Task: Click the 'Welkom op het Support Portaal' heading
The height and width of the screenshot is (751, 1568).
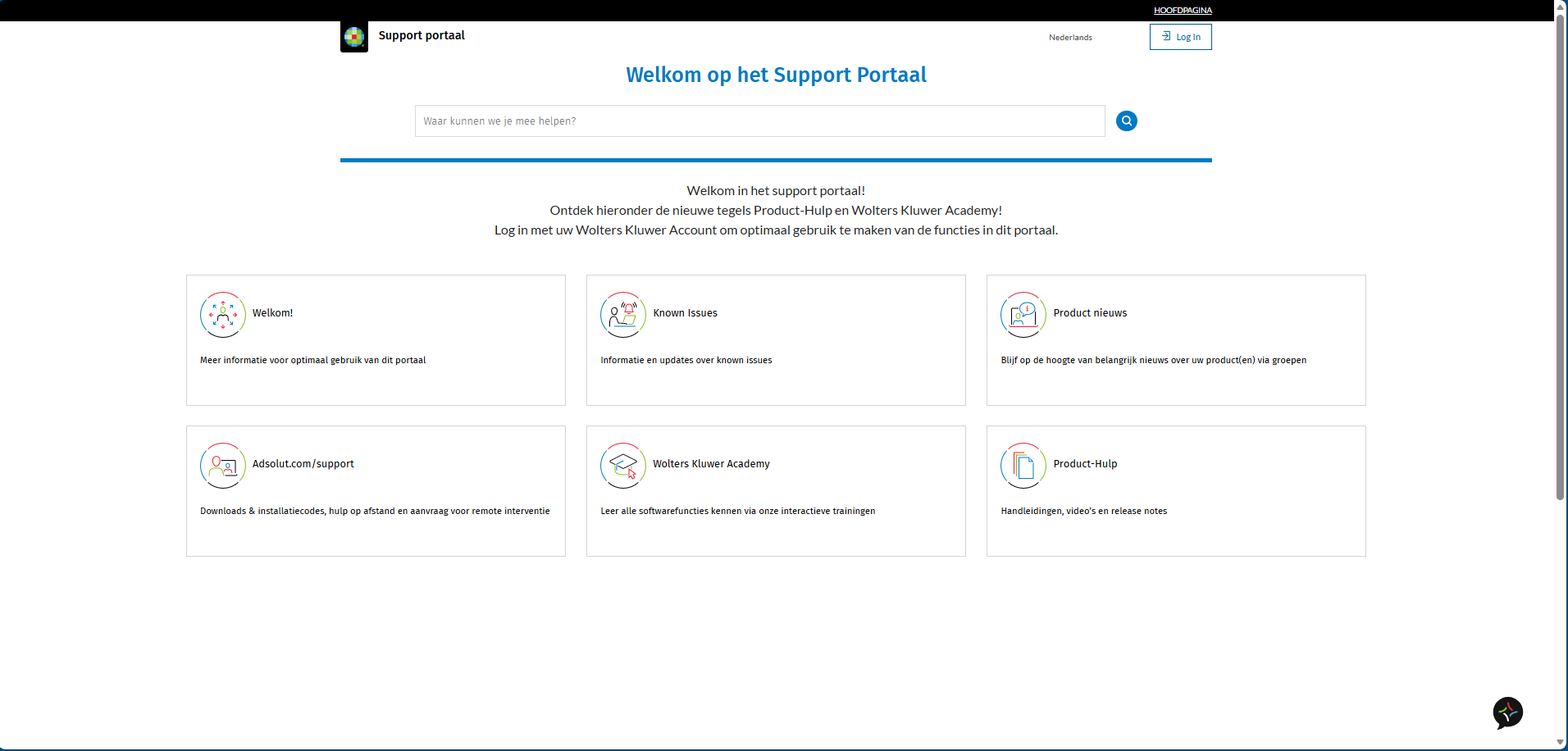Action: pos(776,75)
